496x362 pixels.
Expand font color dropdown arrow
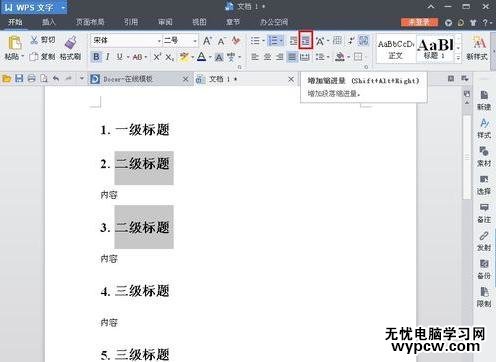pyautogui.click(x=210, y=57)
